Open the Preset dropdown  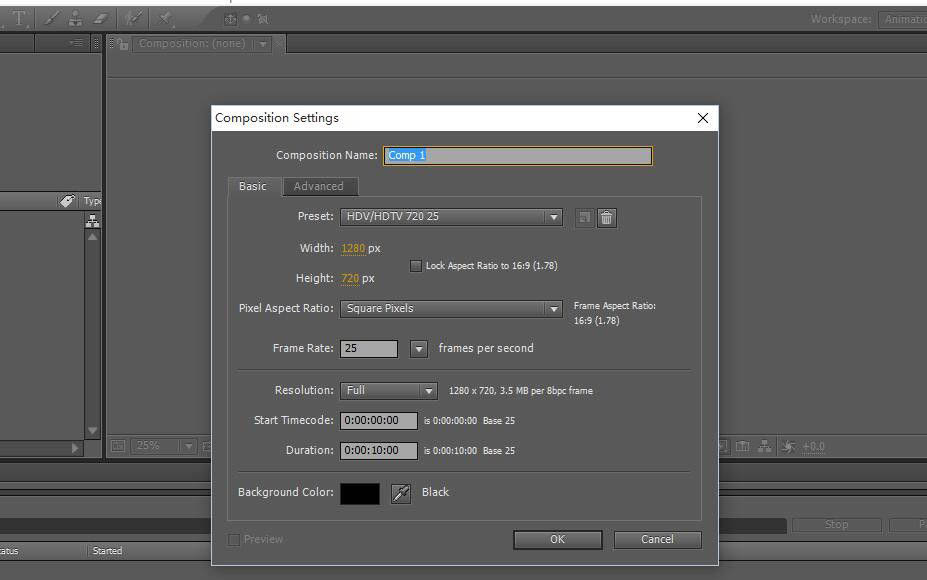451,217
